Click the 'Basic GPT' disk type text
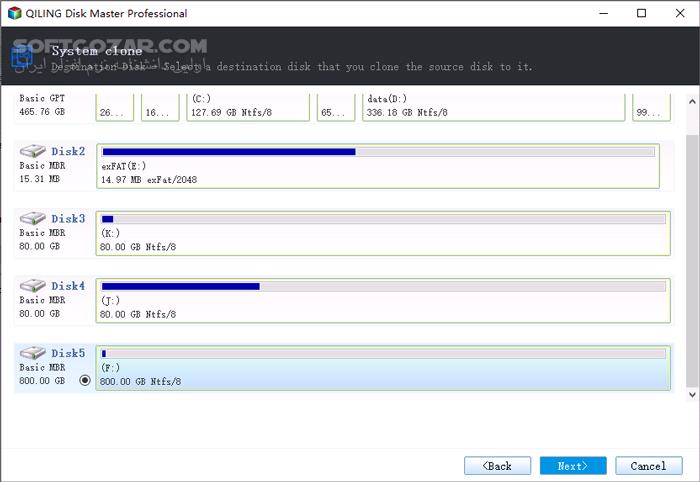This screenshot has height=482, width=700. click(x=42, y=98)
